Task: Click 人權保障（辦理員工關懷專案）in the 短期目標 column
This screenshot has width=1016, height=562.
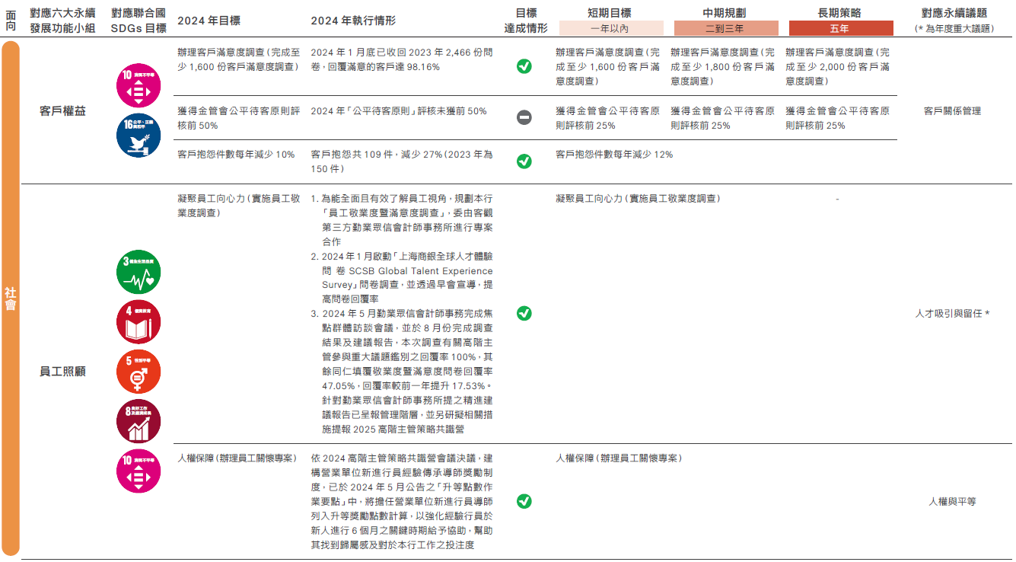Action: (x=618, y=458)
